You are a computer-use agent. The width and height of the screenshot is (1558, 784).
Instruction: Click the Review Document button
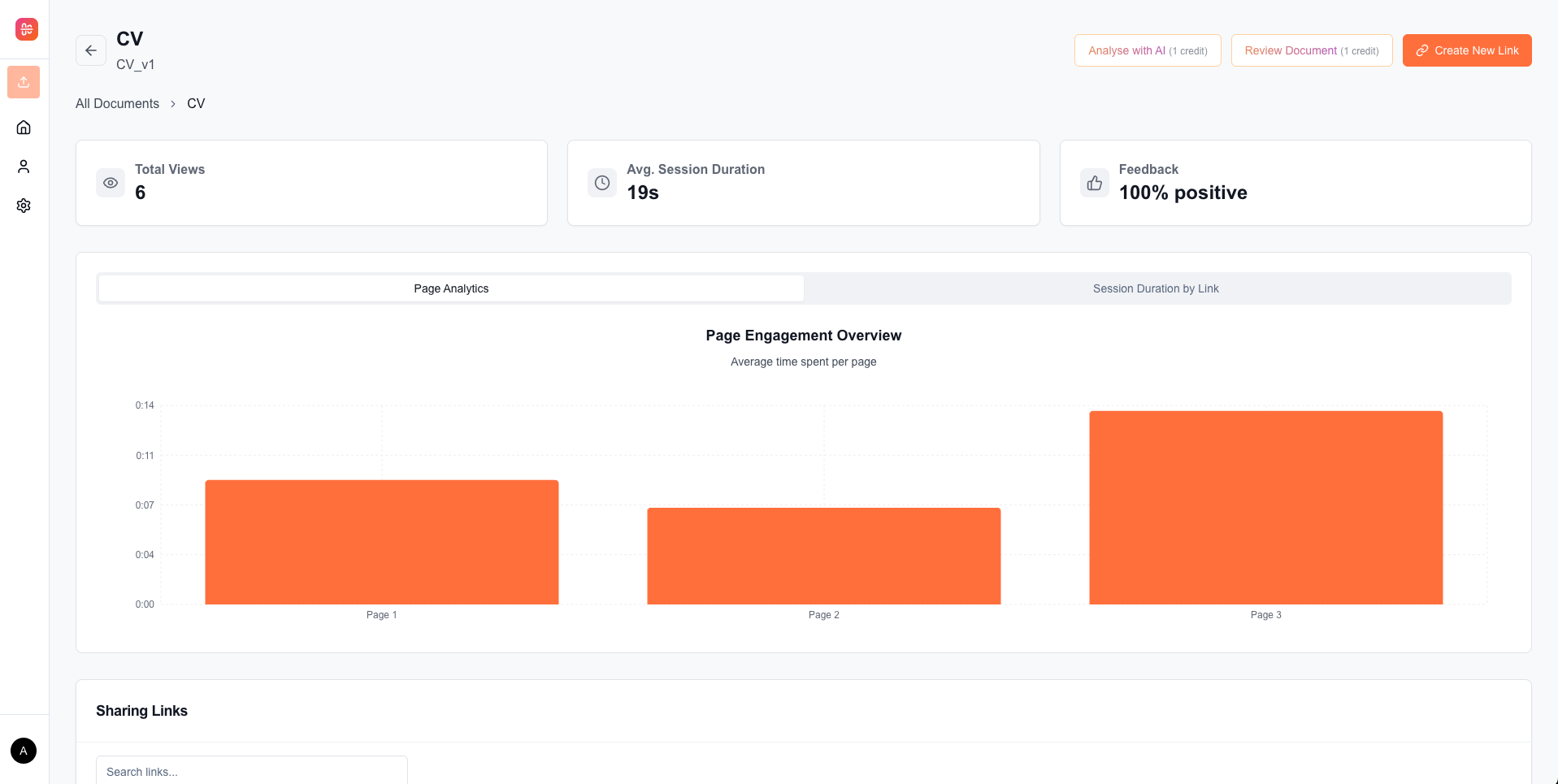[x=1311, y=50]
